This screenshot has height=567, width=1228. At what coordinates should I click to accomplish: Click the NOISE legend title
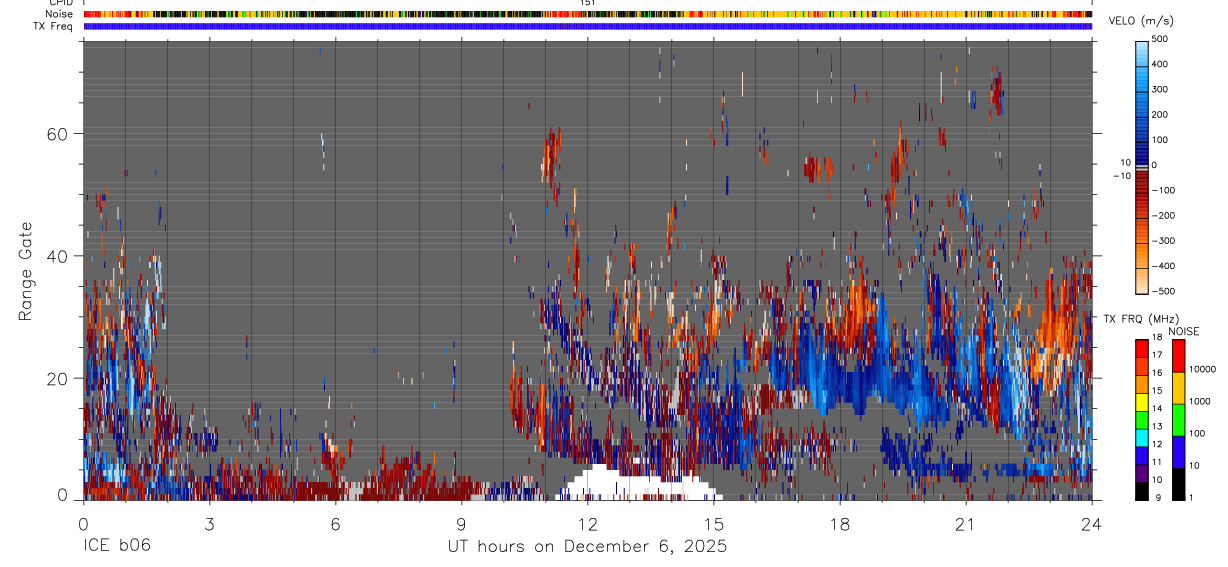[1183, 331]
